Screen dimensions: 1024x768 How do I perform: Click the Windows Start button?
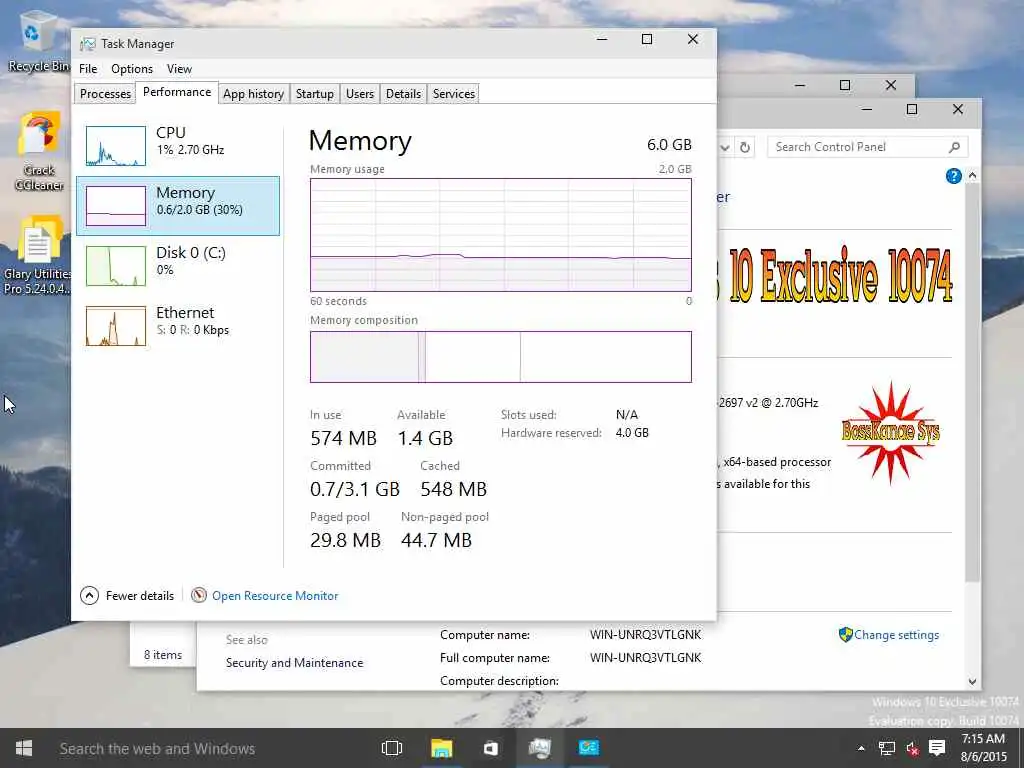tap(24, 748)
